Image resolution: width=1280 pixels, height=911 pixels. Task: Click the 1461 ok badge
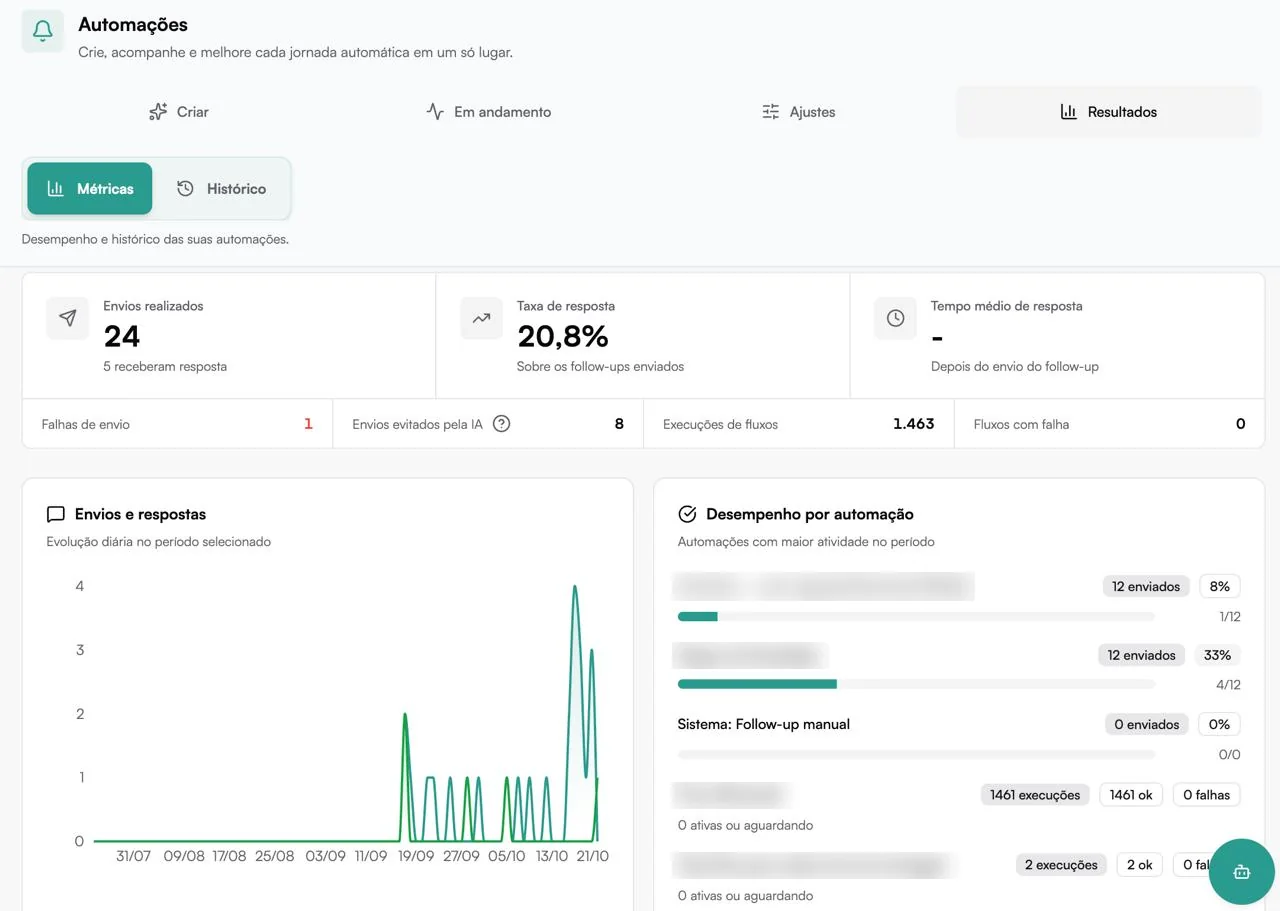click(1131, 795)
